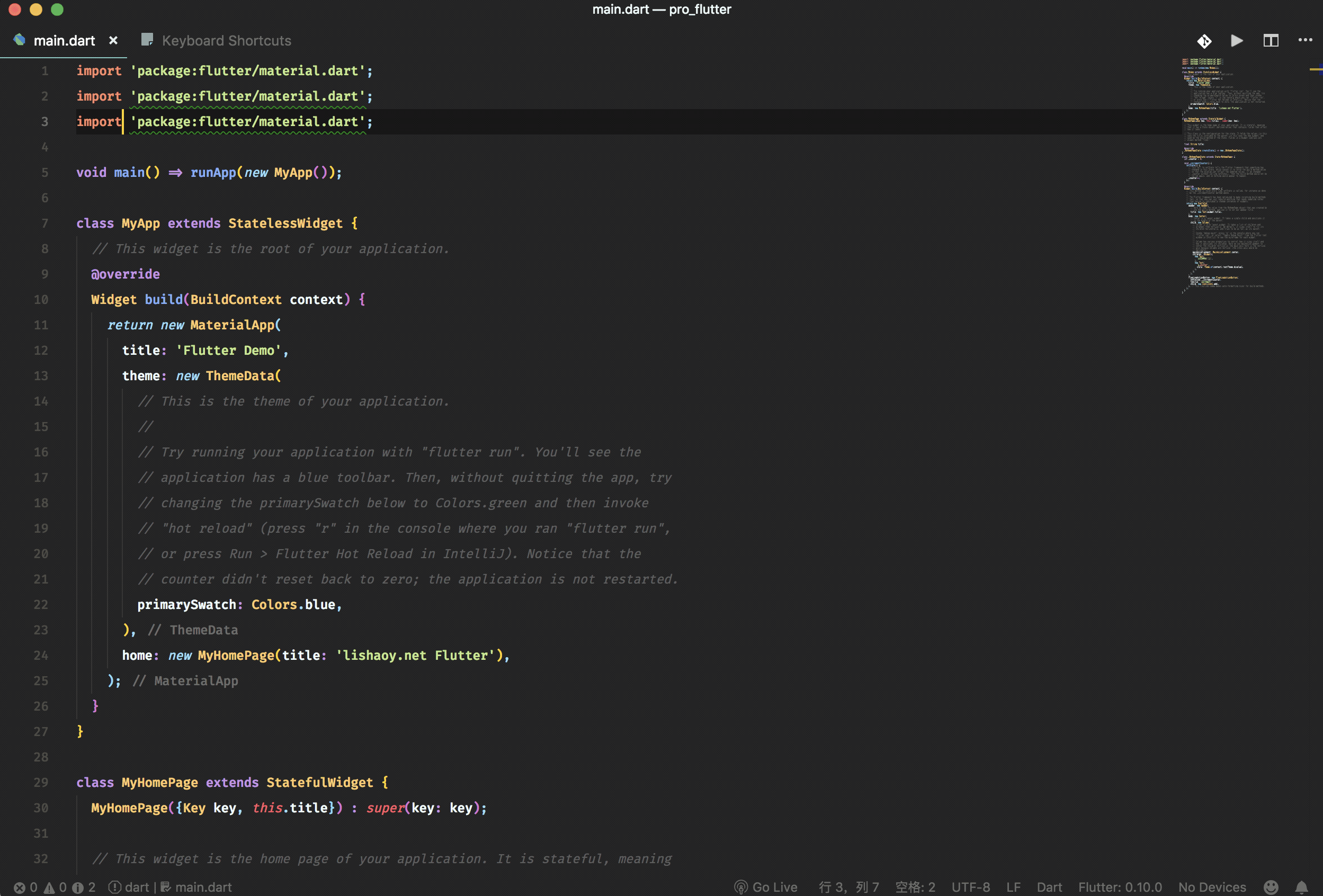Open the More Actions ellipsis menu

(x=1305, y=40)
